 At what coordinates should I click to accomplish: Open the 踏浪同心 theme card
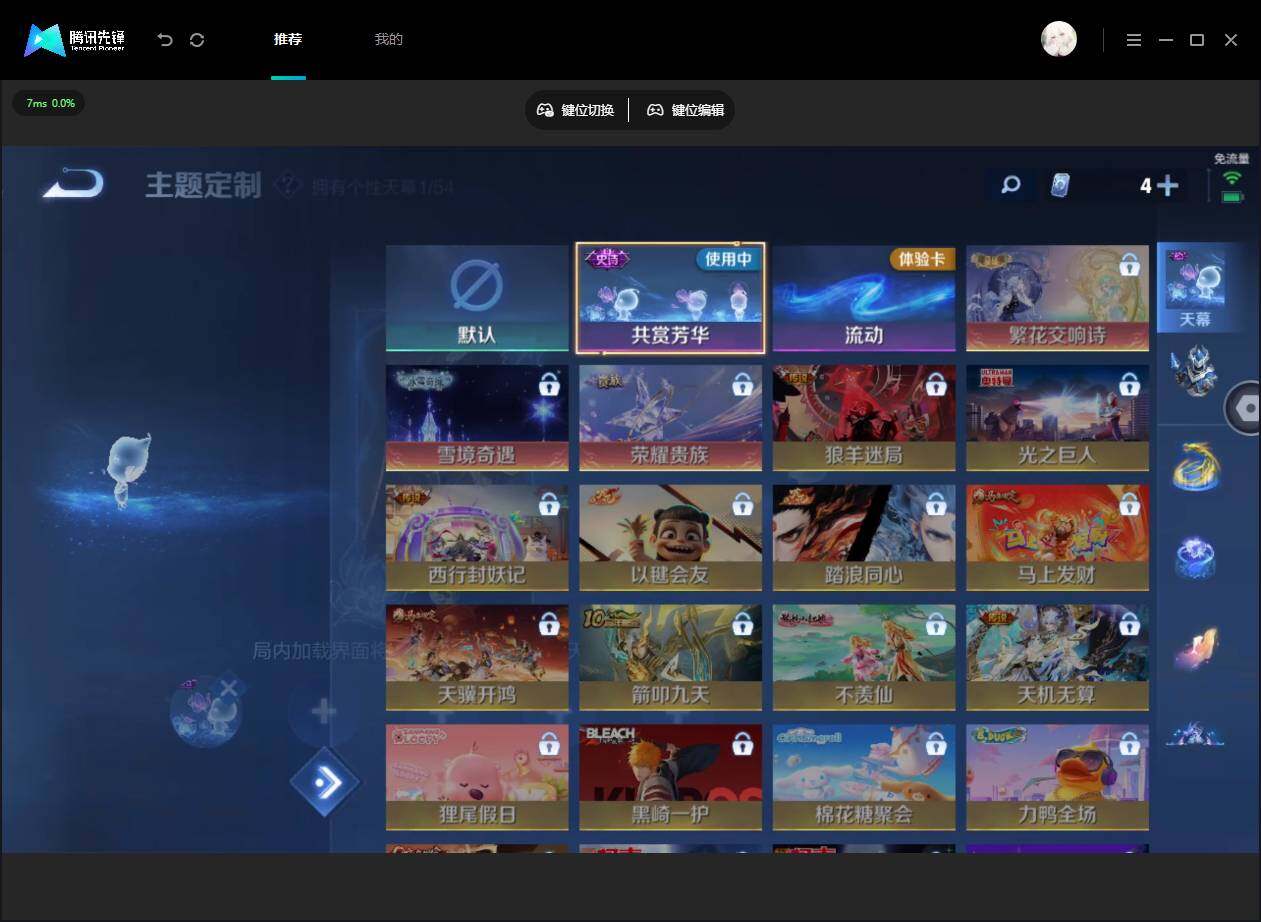pos(864,538)
